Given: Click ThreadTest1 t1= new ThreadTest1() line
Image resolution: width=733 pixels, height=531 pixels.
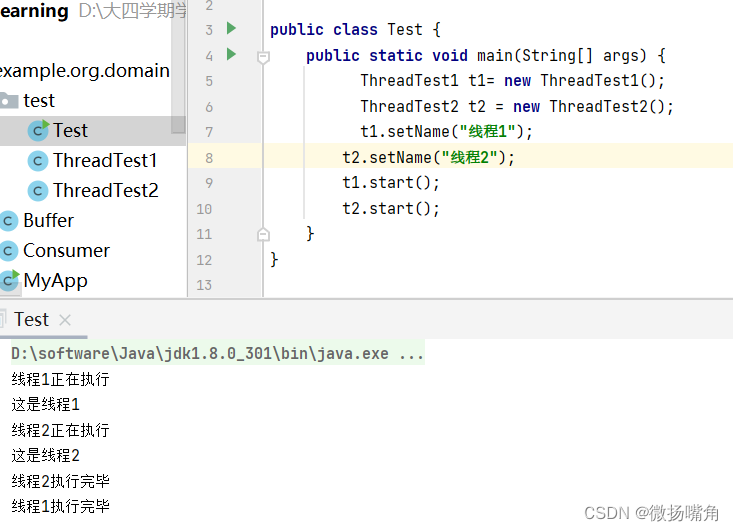Looking at the screenshot, I should pos(512,80).
